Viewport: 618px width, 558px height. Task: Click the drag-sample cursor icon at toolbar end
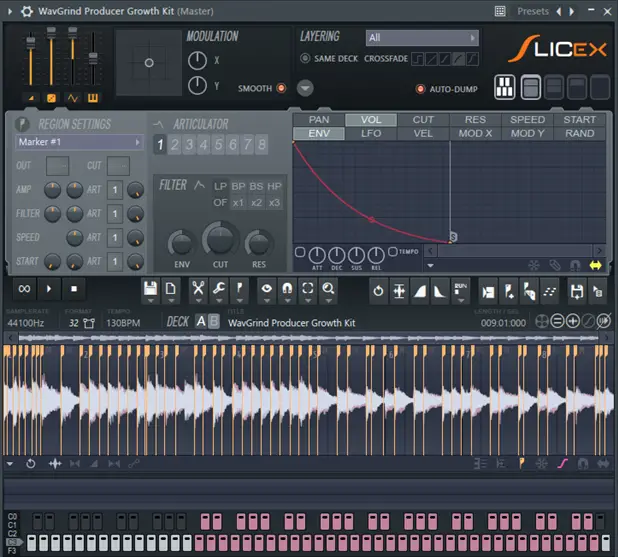(x=598, y=292)
